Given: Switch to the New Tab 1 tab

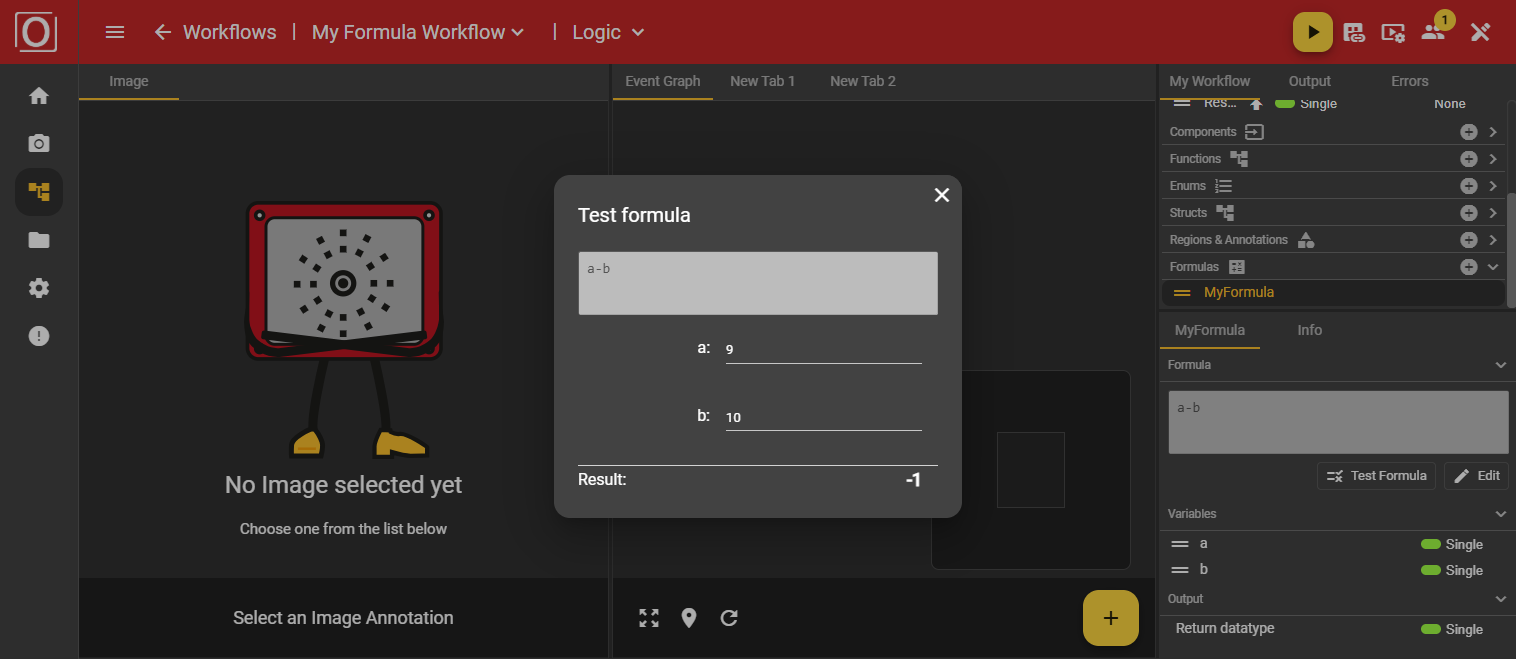Looking at the screenshot, I should [762, 81].
